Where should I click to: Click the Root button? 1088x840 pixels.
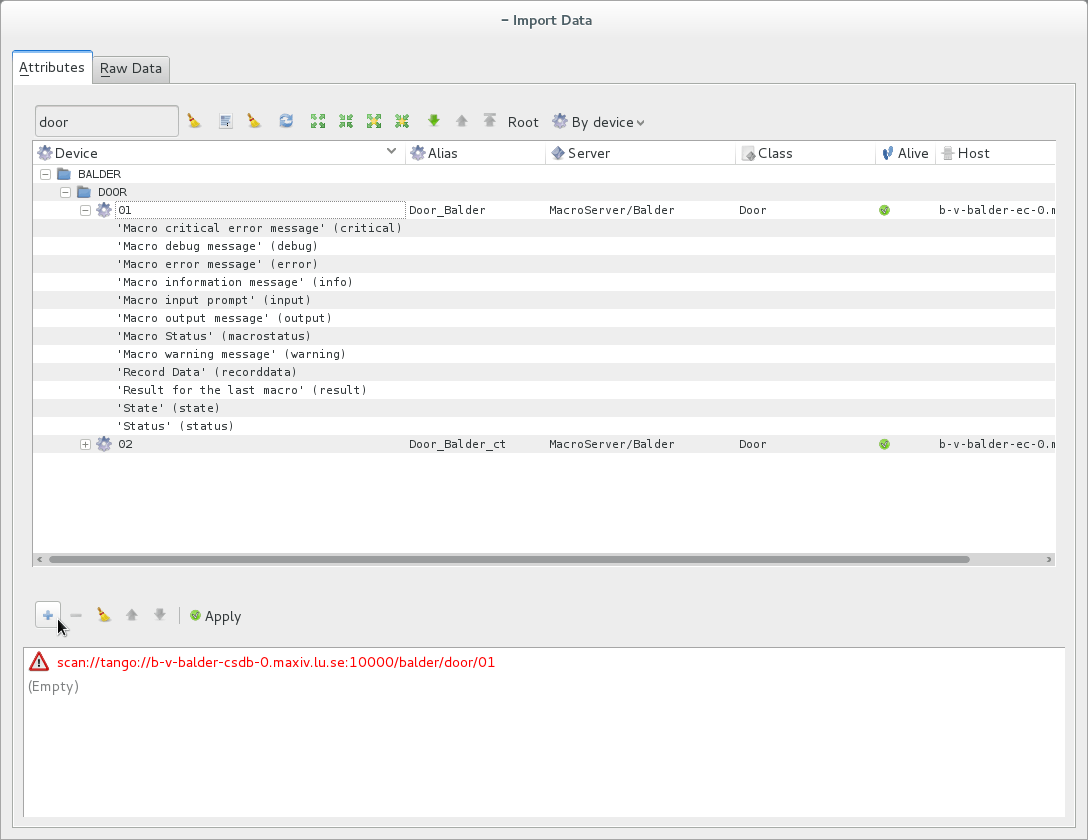(523, 121)
